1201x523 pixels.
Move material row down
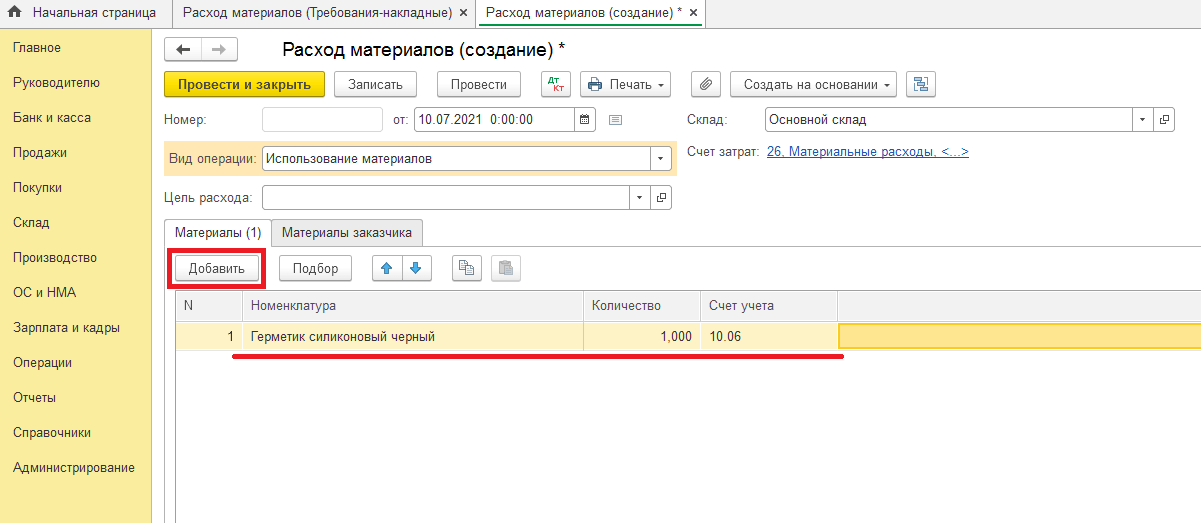pos(415,268)
